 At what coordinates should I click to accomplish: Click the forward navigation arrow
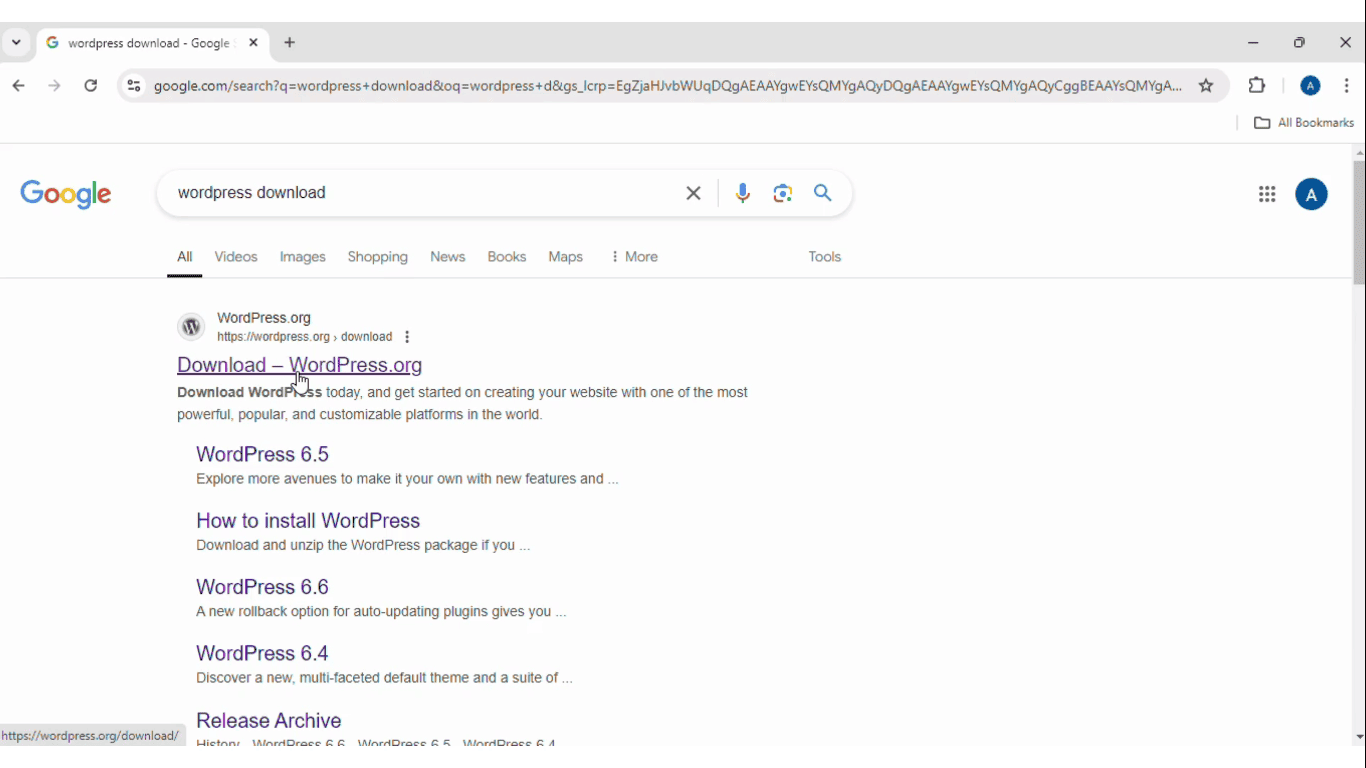(55, 86)
